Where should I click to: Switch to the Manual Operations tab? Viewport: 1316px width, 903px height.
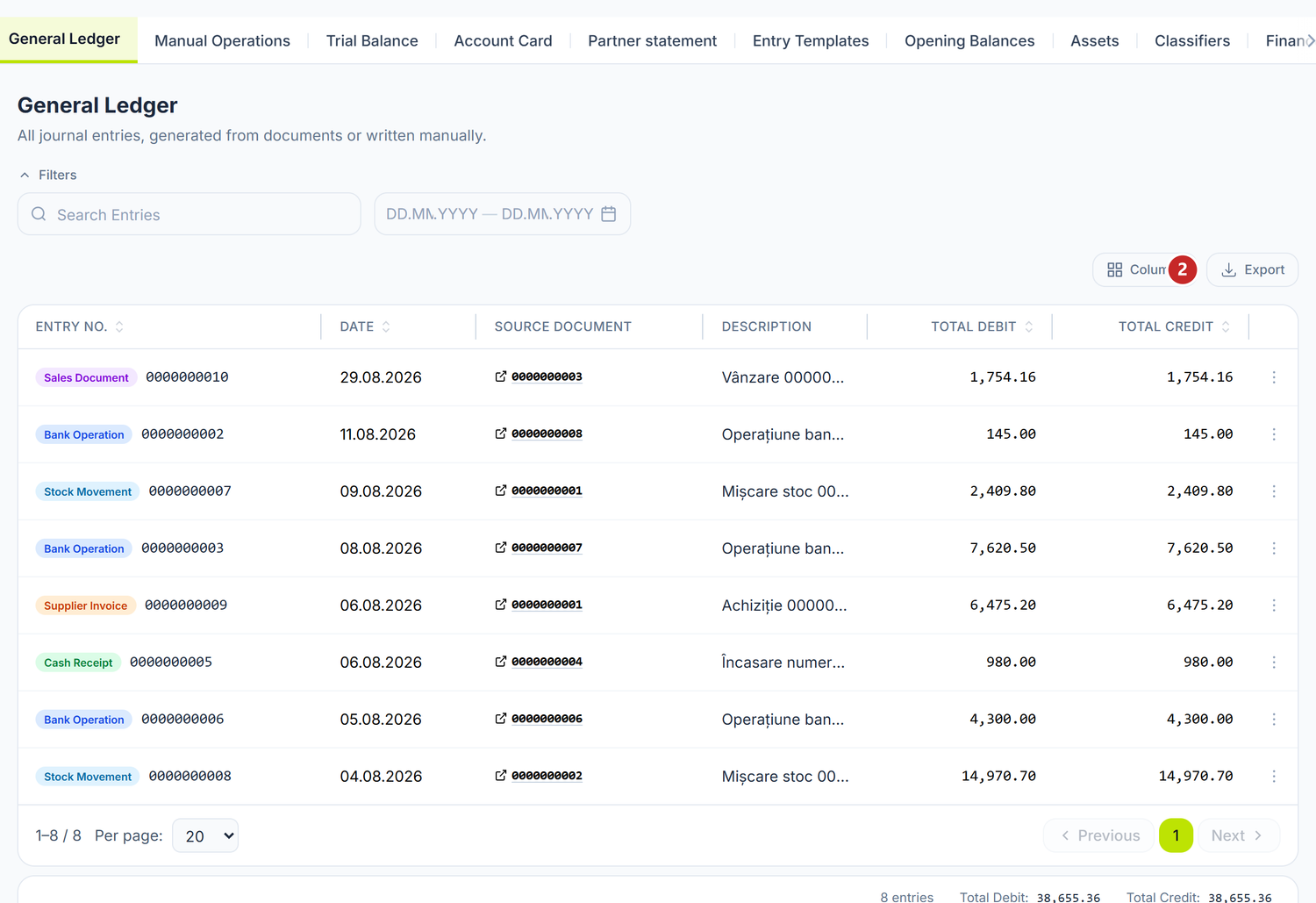pyautogui.click(x=222, y=40)
